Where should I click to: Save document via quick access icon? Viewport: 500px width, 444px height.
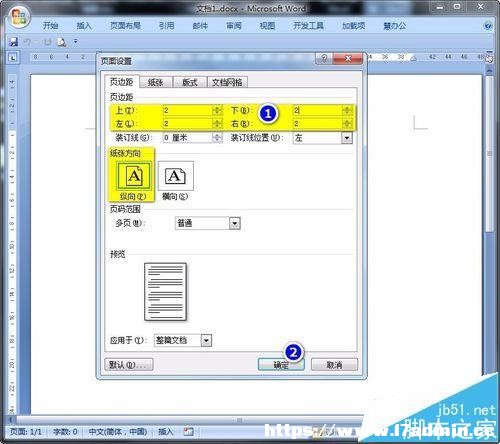13,42
